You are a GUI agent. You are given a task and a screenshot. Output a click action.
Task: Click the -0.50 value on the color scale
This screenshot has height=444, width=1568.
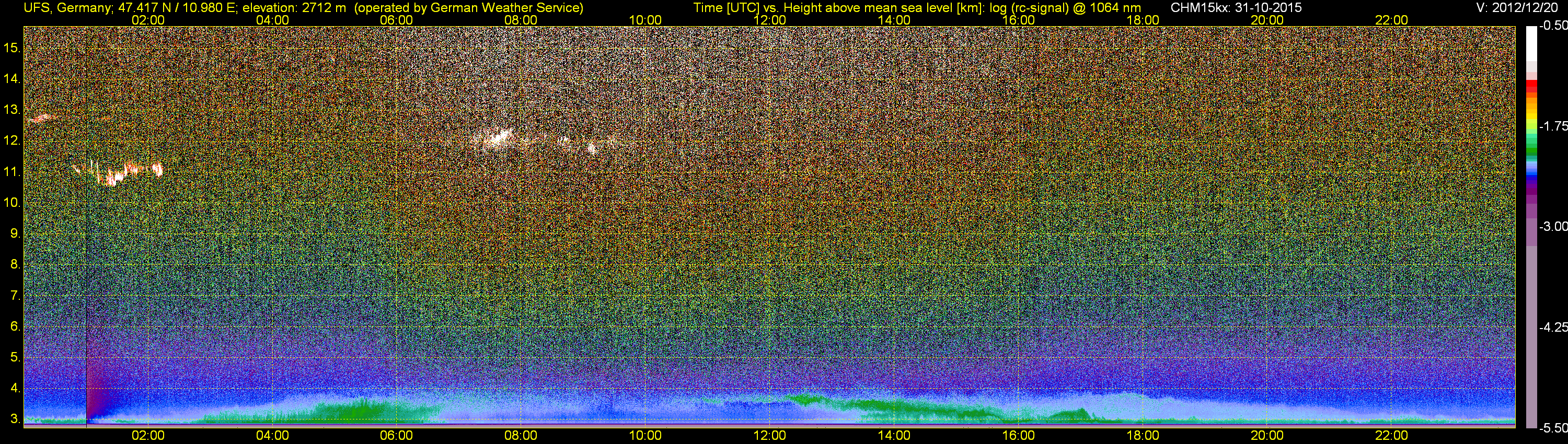pyautogui.click(x=1553, y=26)
